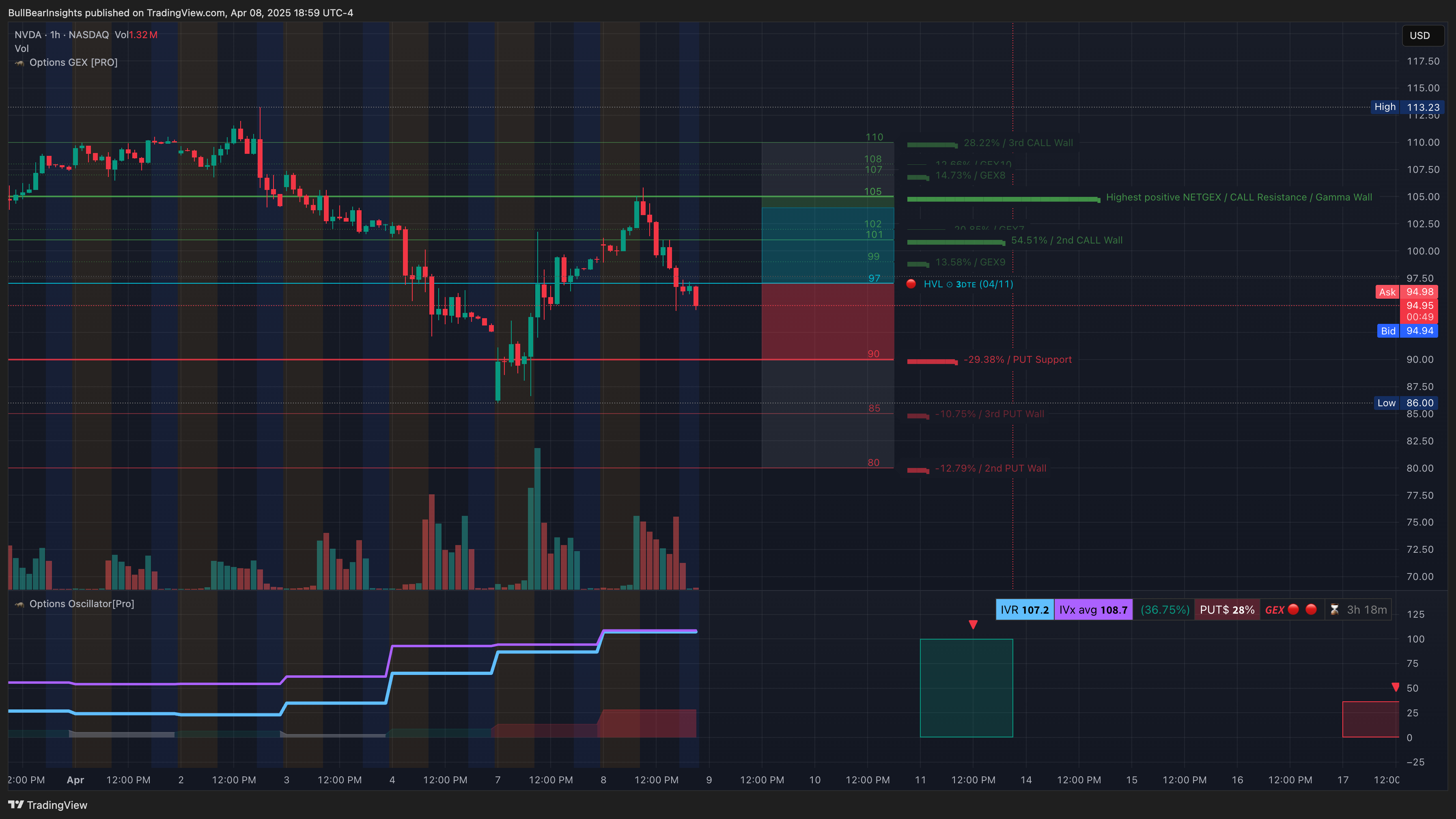Screen dimensions: 1456x819
Task: Click date 11 on the time axis
Action: [x=920, y=780]
